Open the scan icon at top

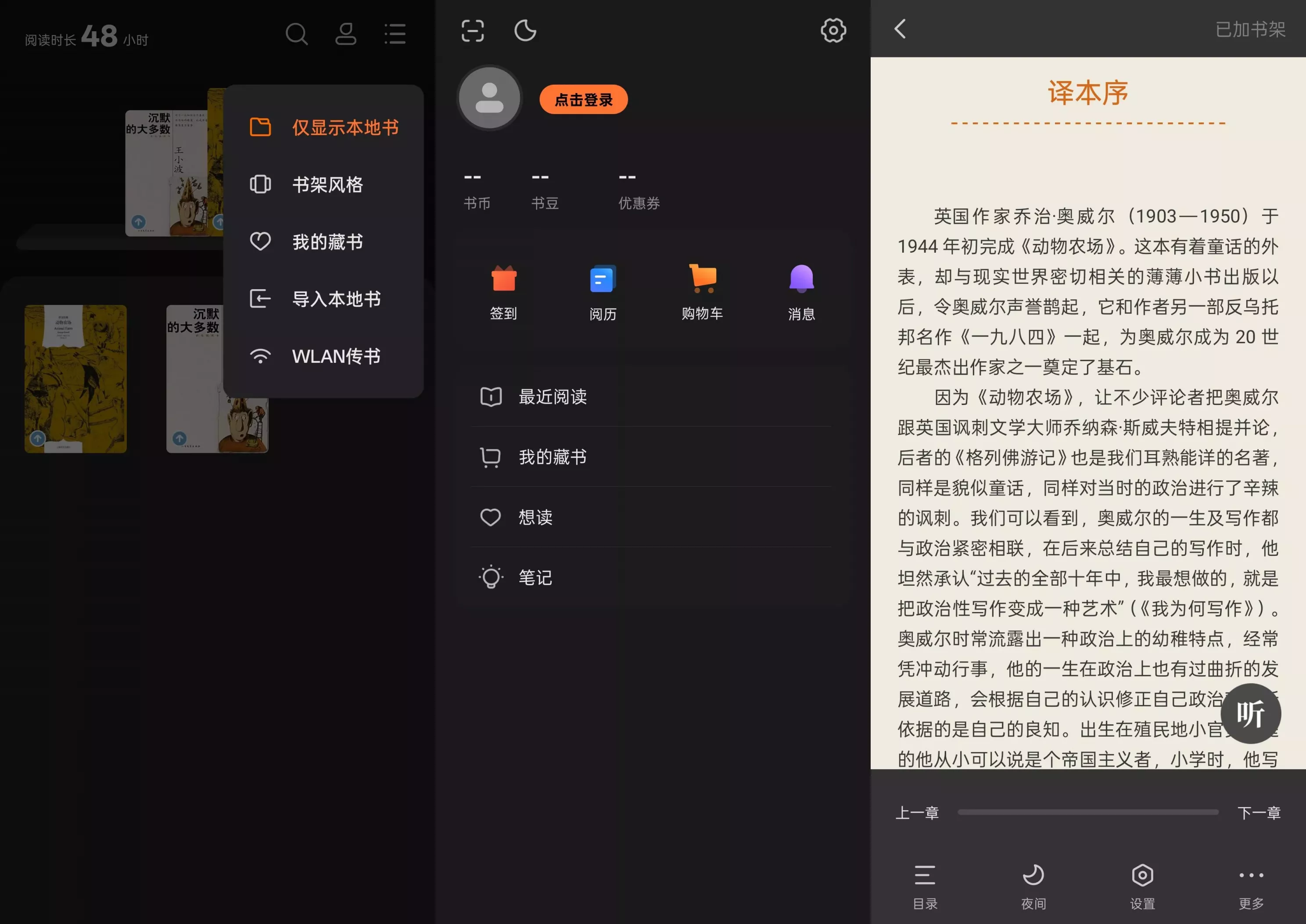coord(472,31)
